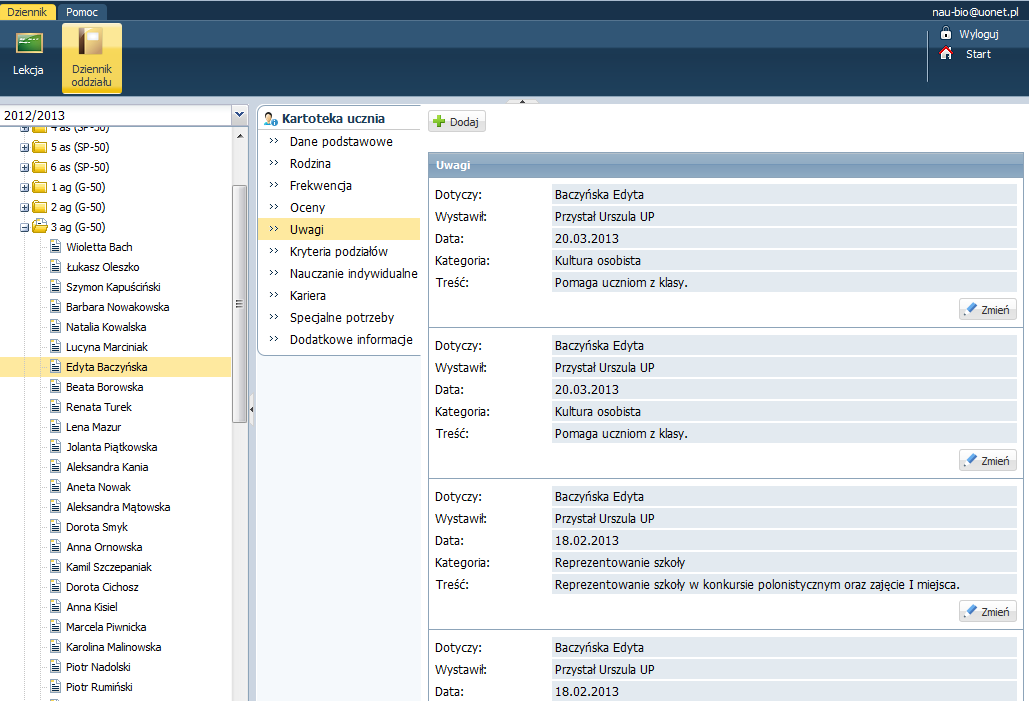
Task: Click the tree scrollbar up arrow
Action: coord(240,136)
